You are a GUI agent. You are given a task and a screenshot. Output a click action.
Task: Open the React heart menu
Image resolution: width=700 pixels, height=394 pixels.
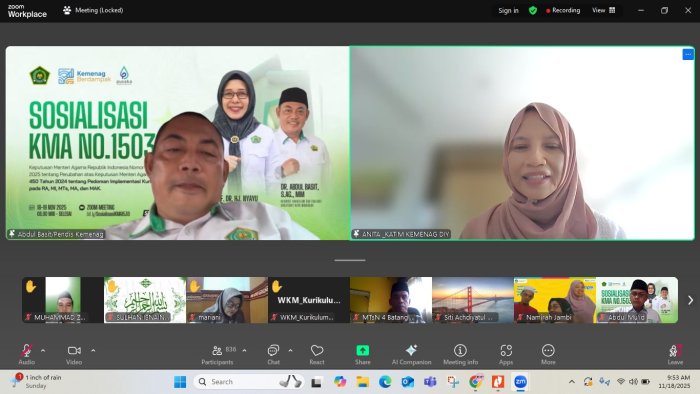pos(317,354)
